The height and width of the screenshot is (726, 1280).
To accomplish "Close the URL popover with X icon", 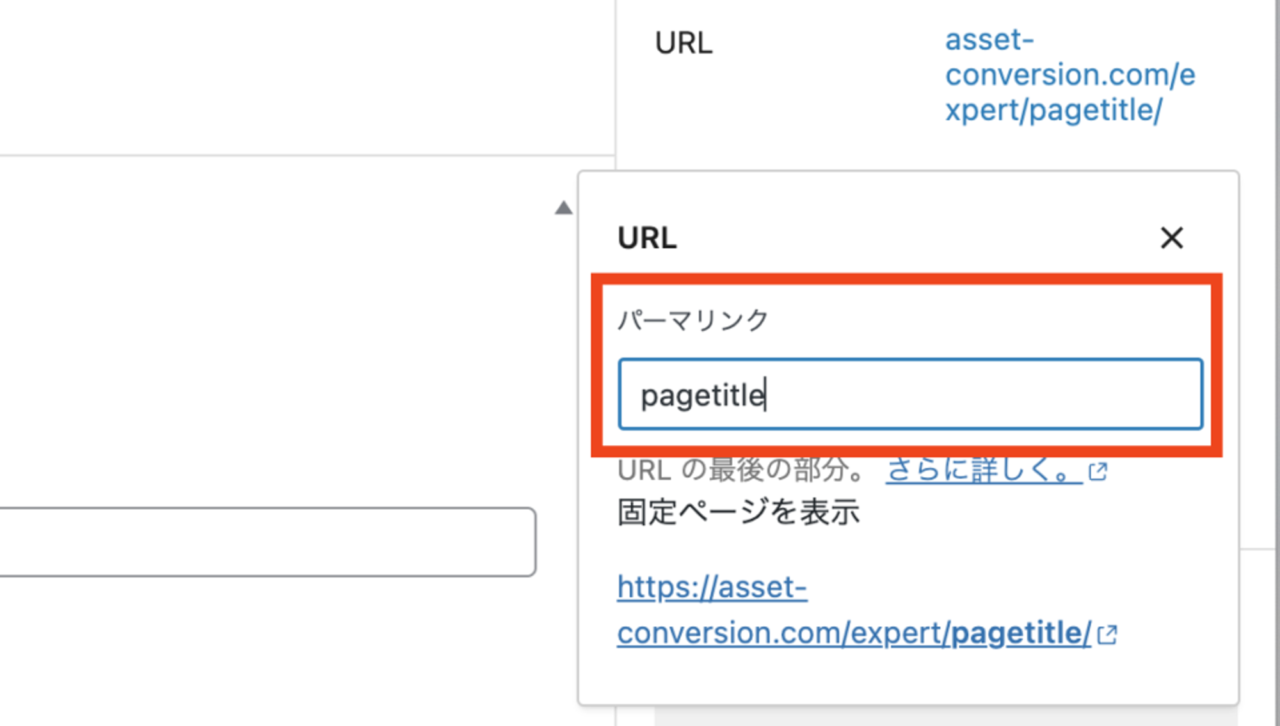I will pyautogui.click(x=1171, y=238).
